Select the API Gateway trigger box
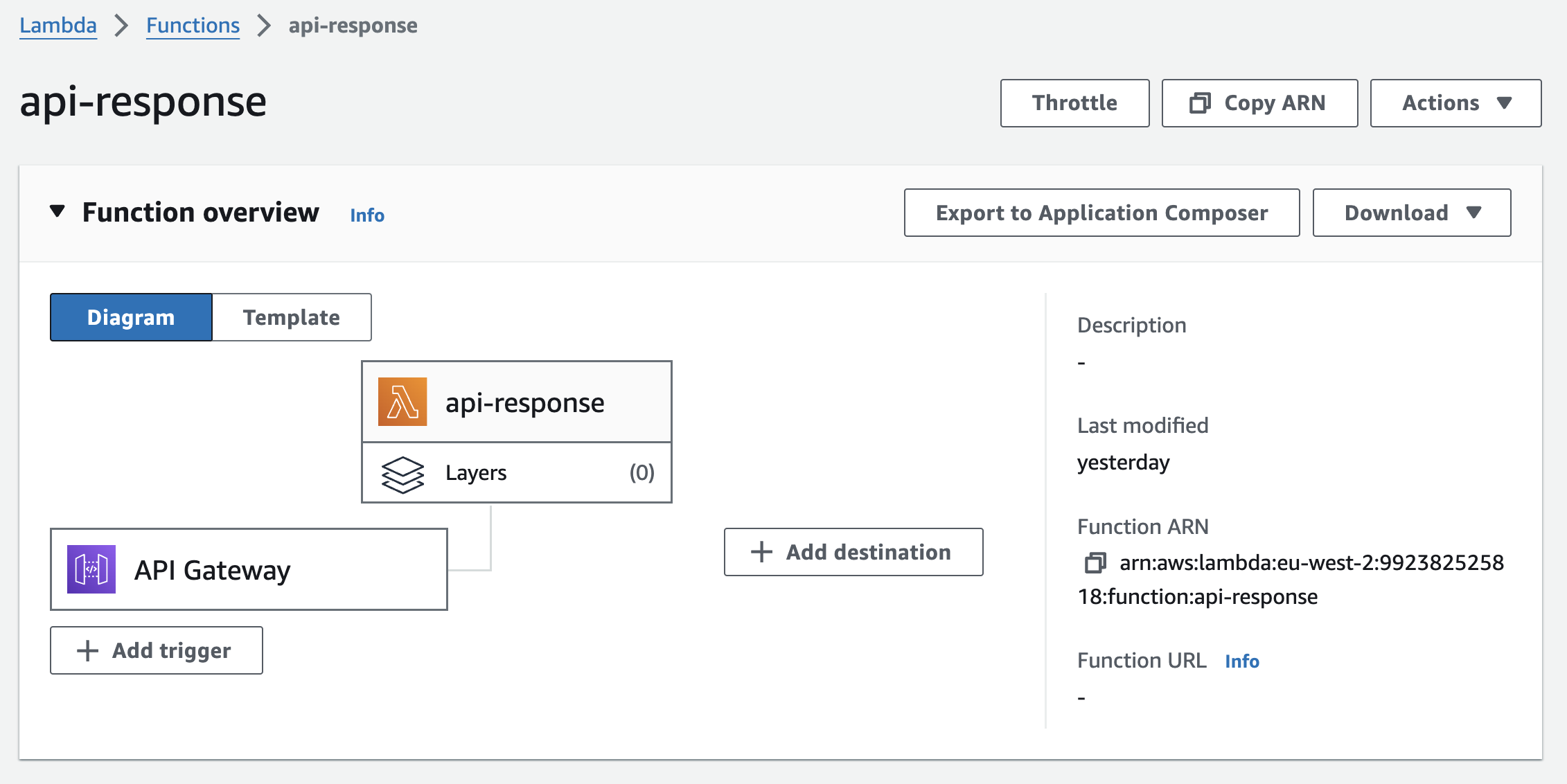 [249, 569]
